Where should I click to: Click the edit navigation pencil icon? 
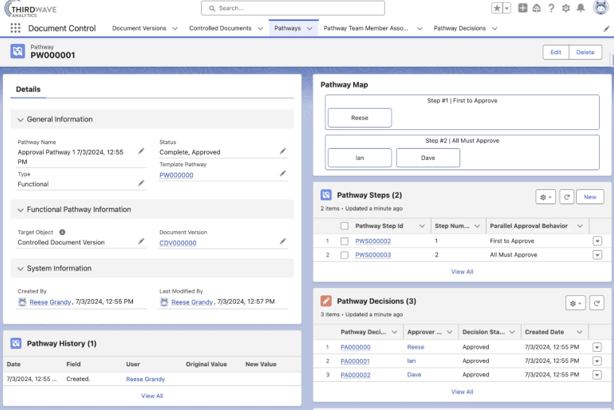606,28
